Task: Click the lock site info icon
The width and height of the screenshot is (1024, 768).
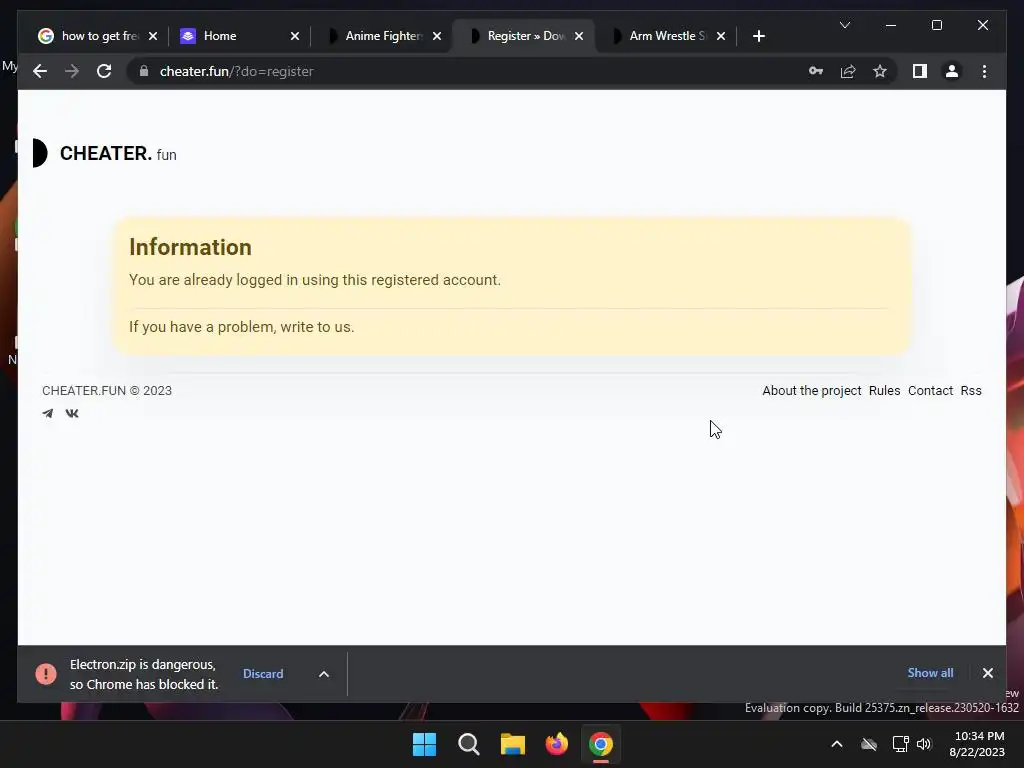Action: click(144, 71)
